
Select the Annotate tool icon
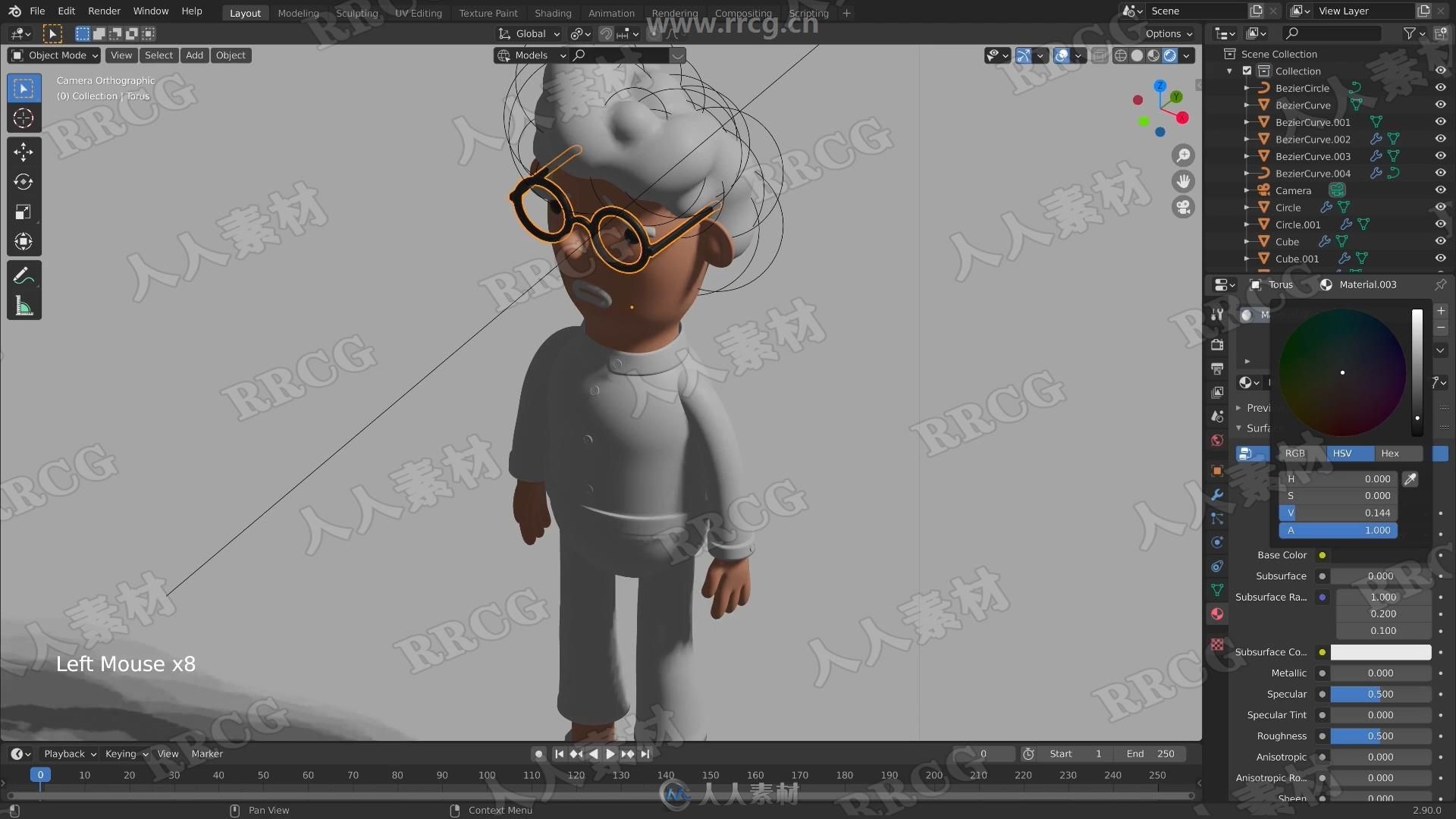tap(22, 274)
